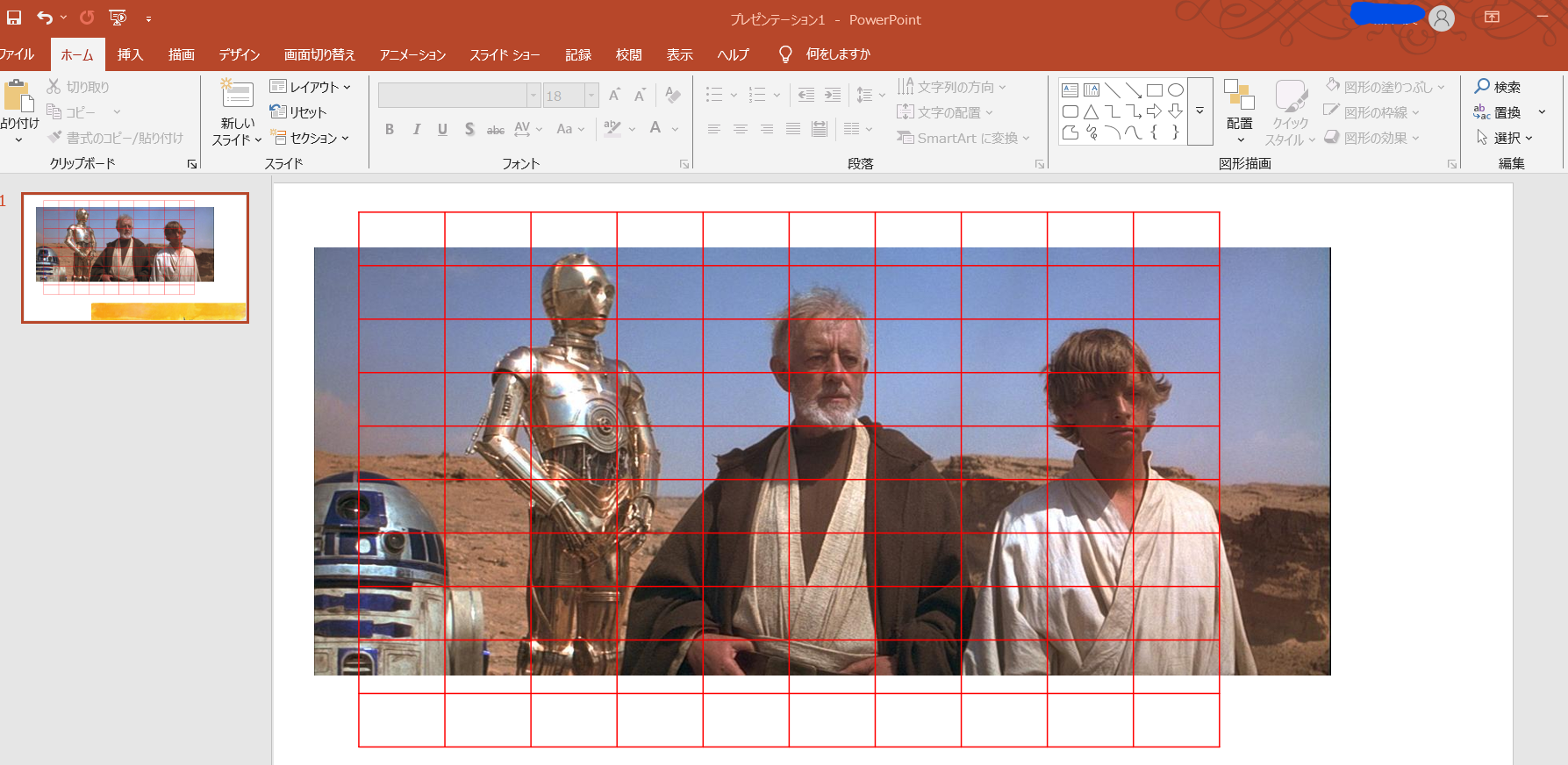Click the bullets list icon
The height and width of the screenshot is (765, 1568).
(x=714, y=95)
